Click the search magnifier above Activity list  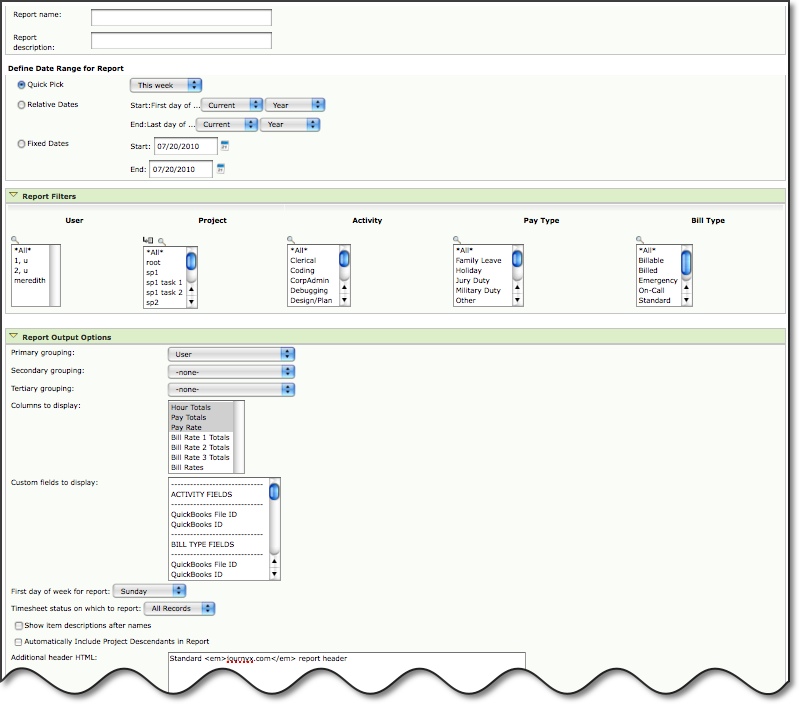pyautogui.click(x=291, y=240)
